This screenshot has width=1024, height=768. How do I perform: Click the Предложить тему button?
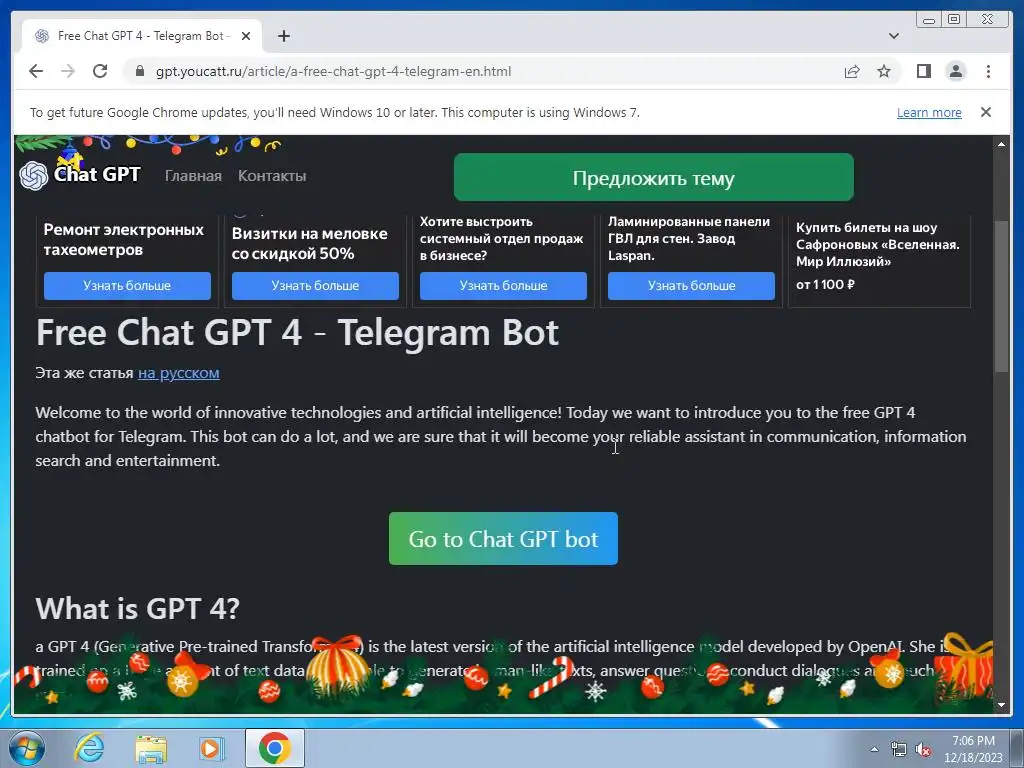click(x=654, y=177)
